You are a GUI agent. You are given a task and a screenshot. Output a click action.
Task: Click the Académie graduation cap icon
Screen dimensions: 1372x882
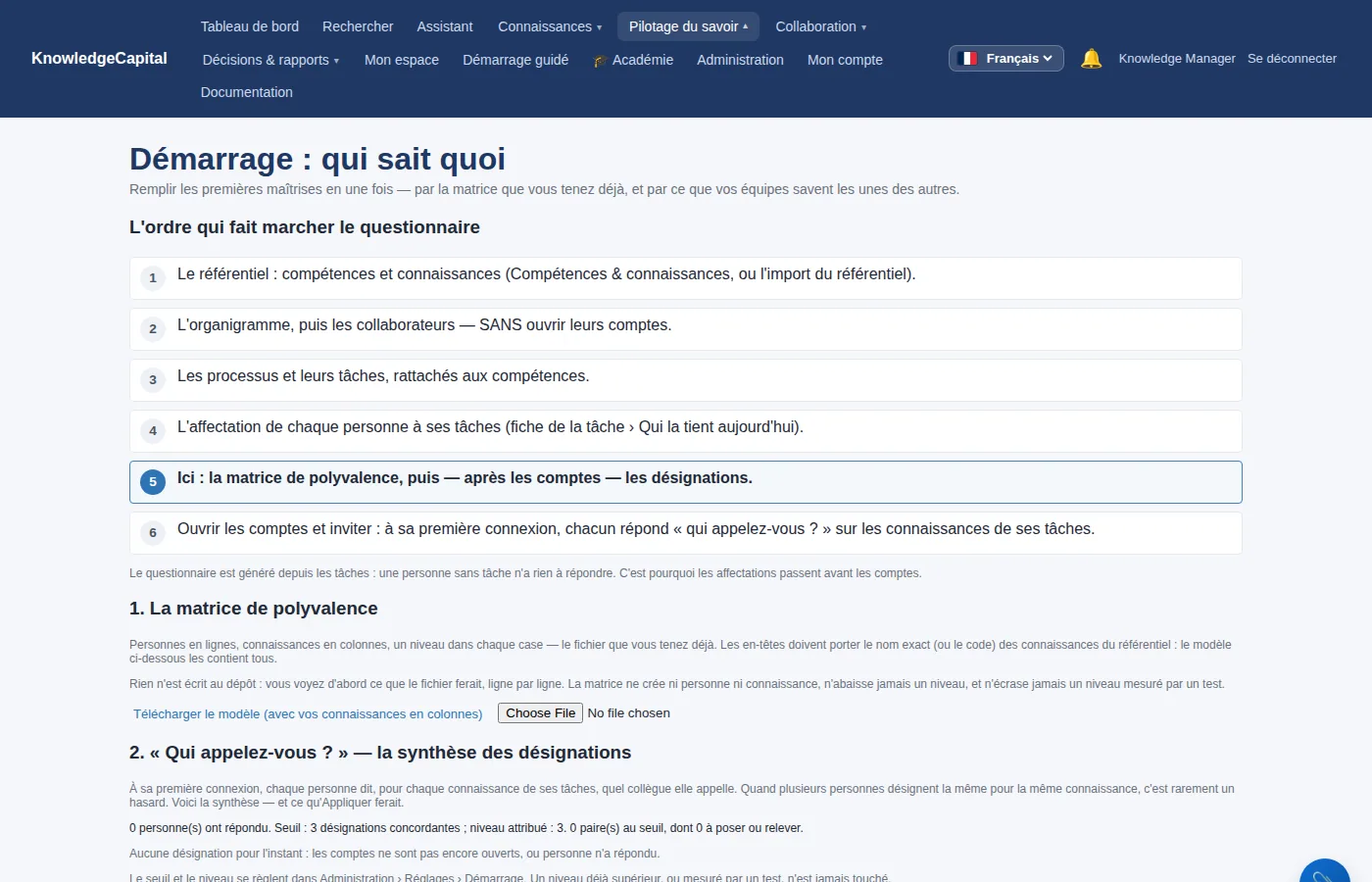[600, 61]
